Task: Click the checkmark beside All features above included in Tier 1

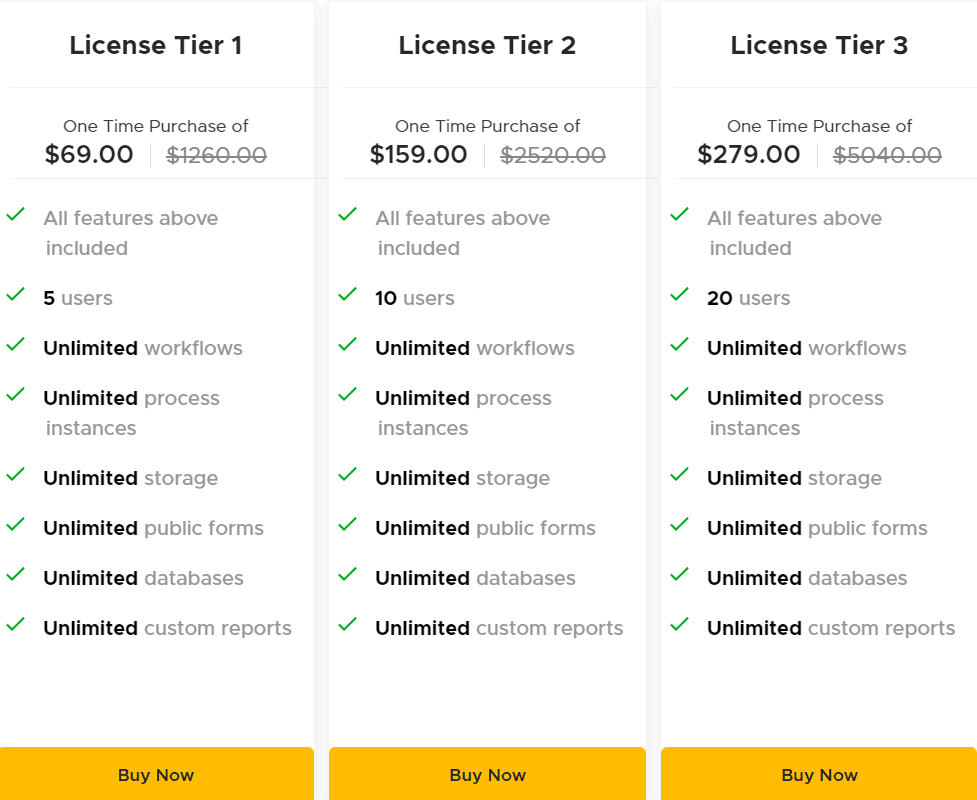Action: [15, 213]
